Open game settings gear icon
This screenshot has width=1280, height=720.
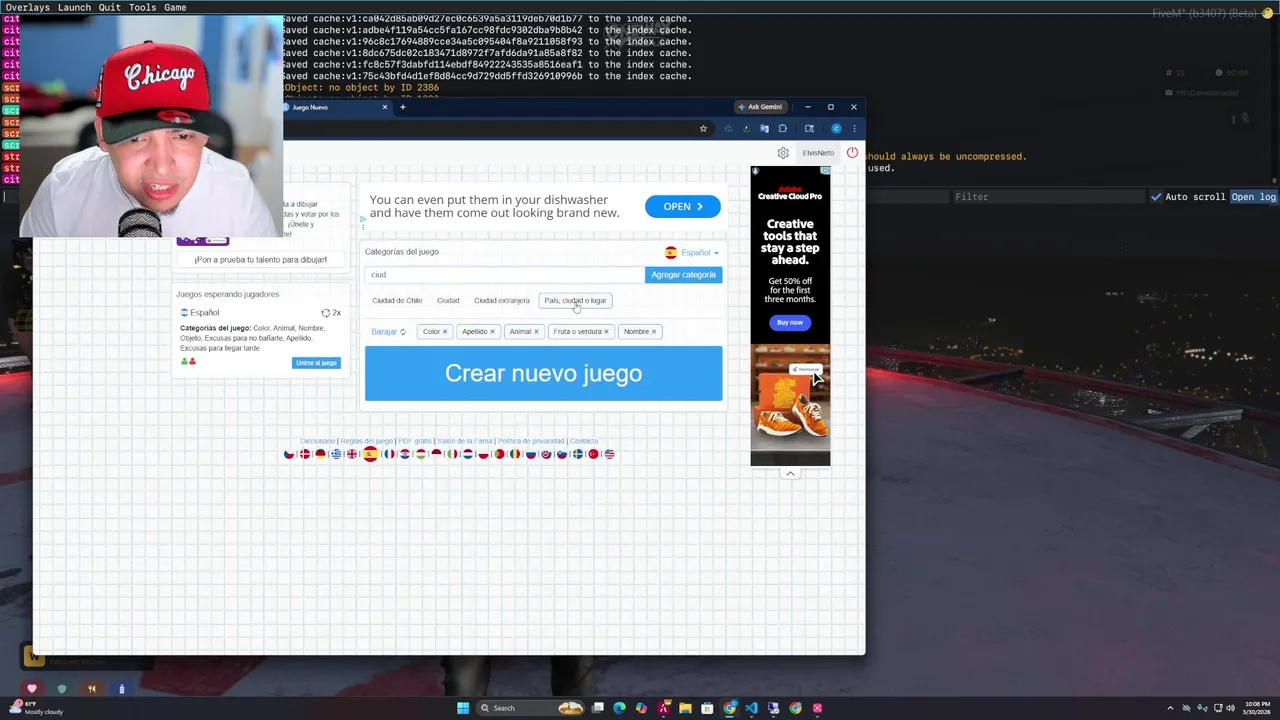coord(783,153)
